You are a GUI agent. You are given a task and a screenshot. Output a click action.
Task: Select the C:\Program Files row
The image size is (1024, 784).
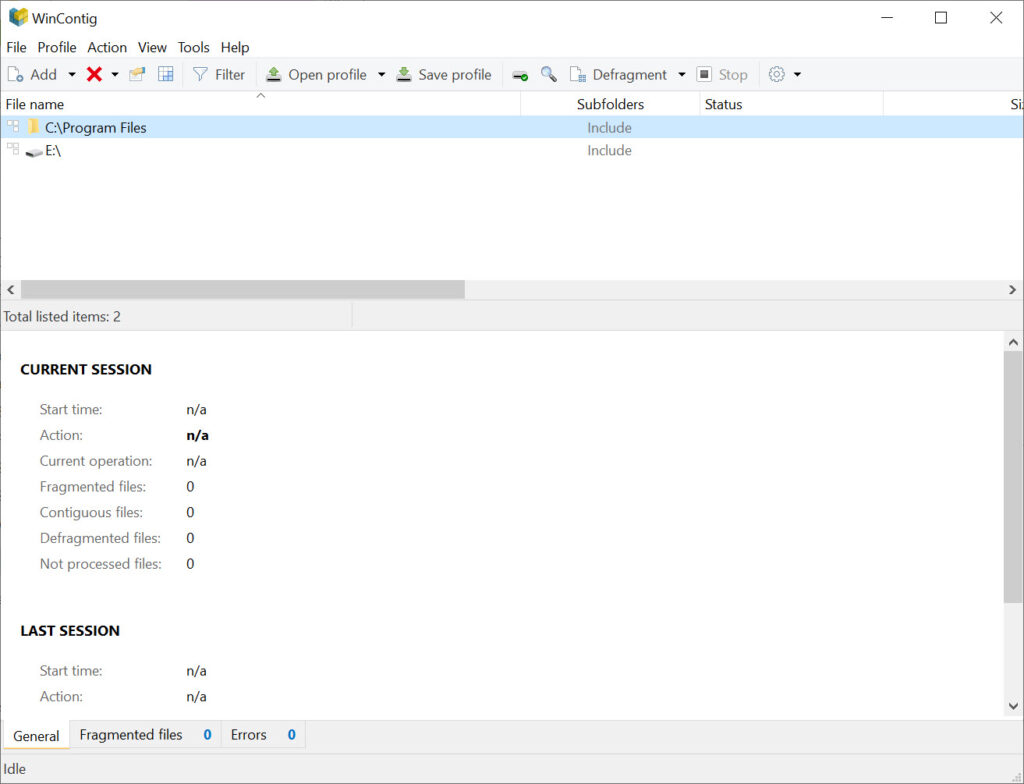click(512, 127)
